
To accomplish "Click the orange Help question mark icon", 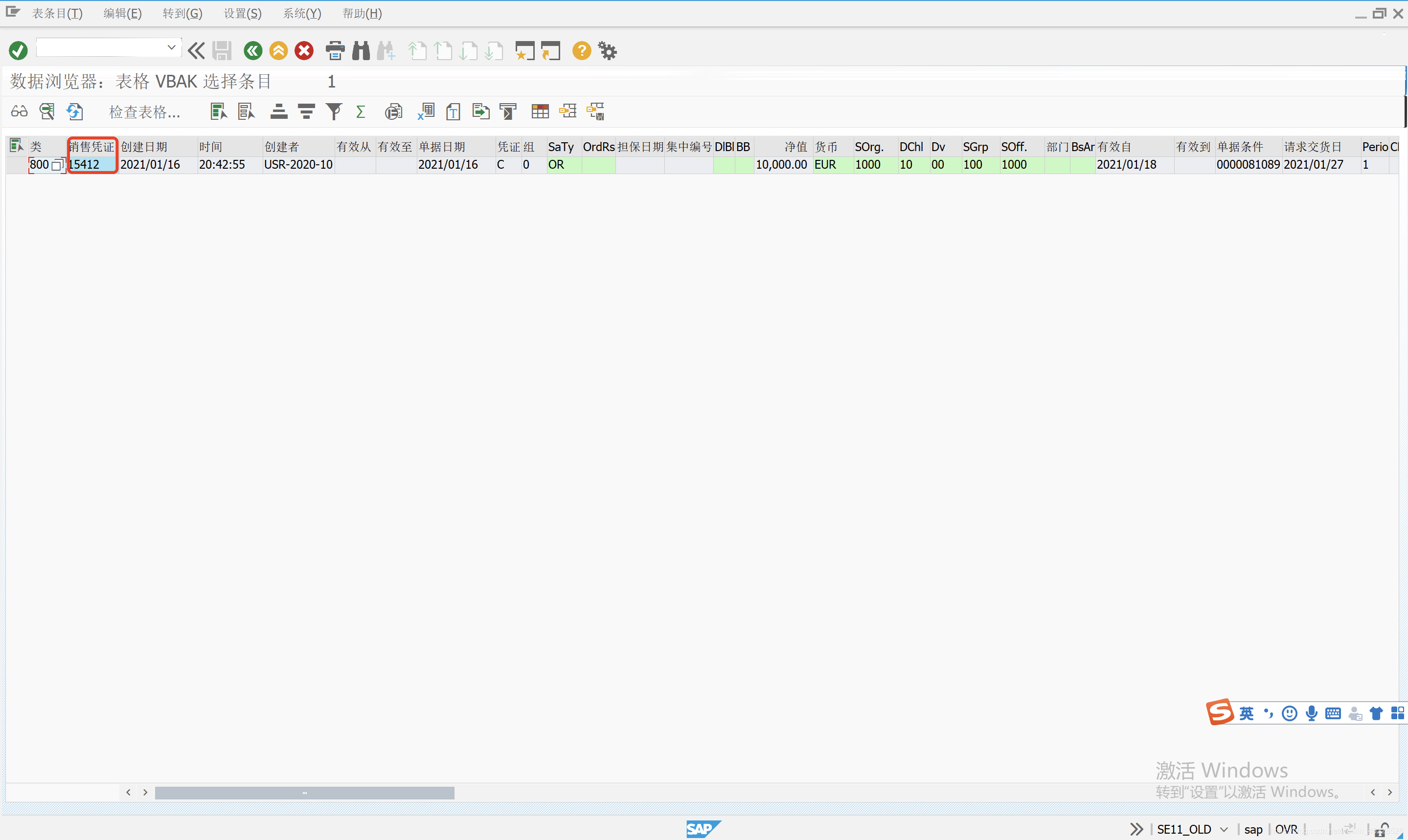I will coord(581,51).
